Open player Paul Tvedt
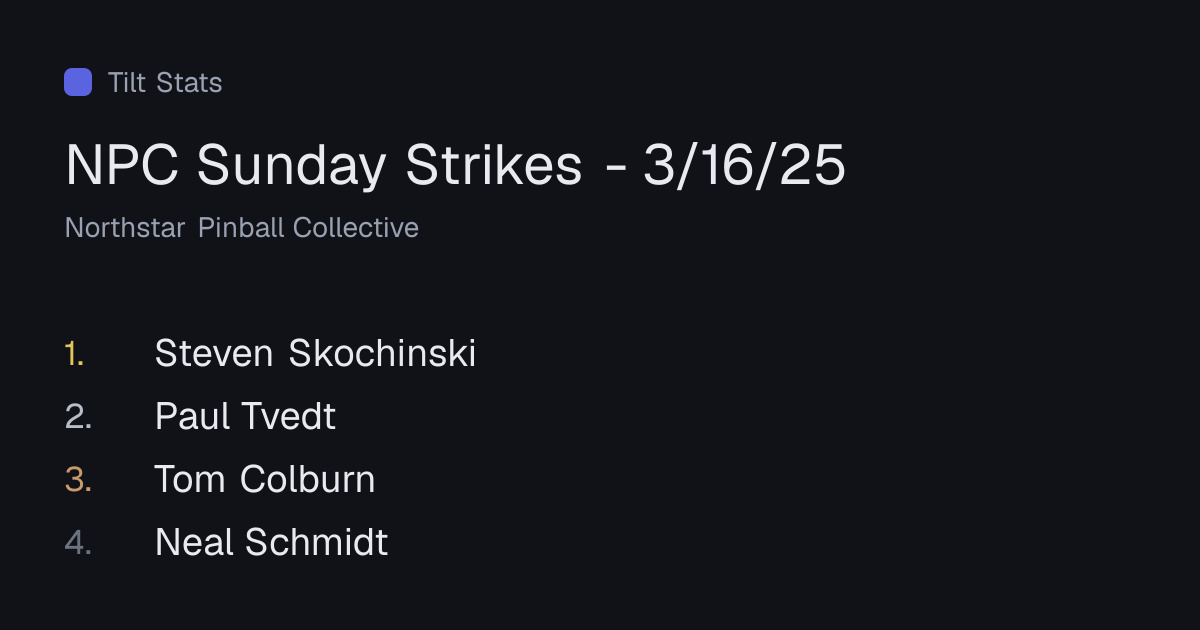This screenshot has width=1200, height=630. pos(245,416)
